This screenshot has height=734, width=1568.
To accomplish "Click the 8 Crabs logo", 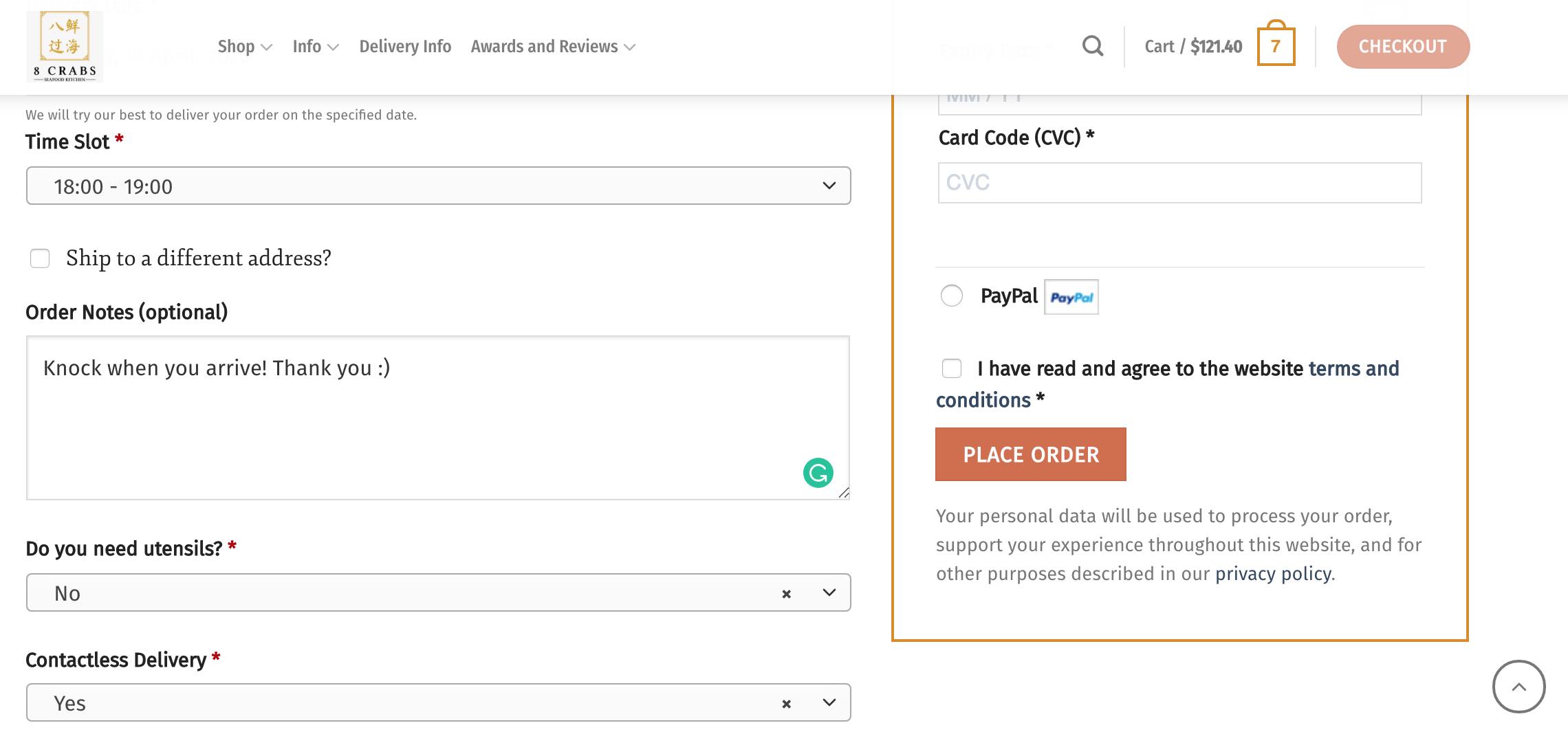I will 65,47.
